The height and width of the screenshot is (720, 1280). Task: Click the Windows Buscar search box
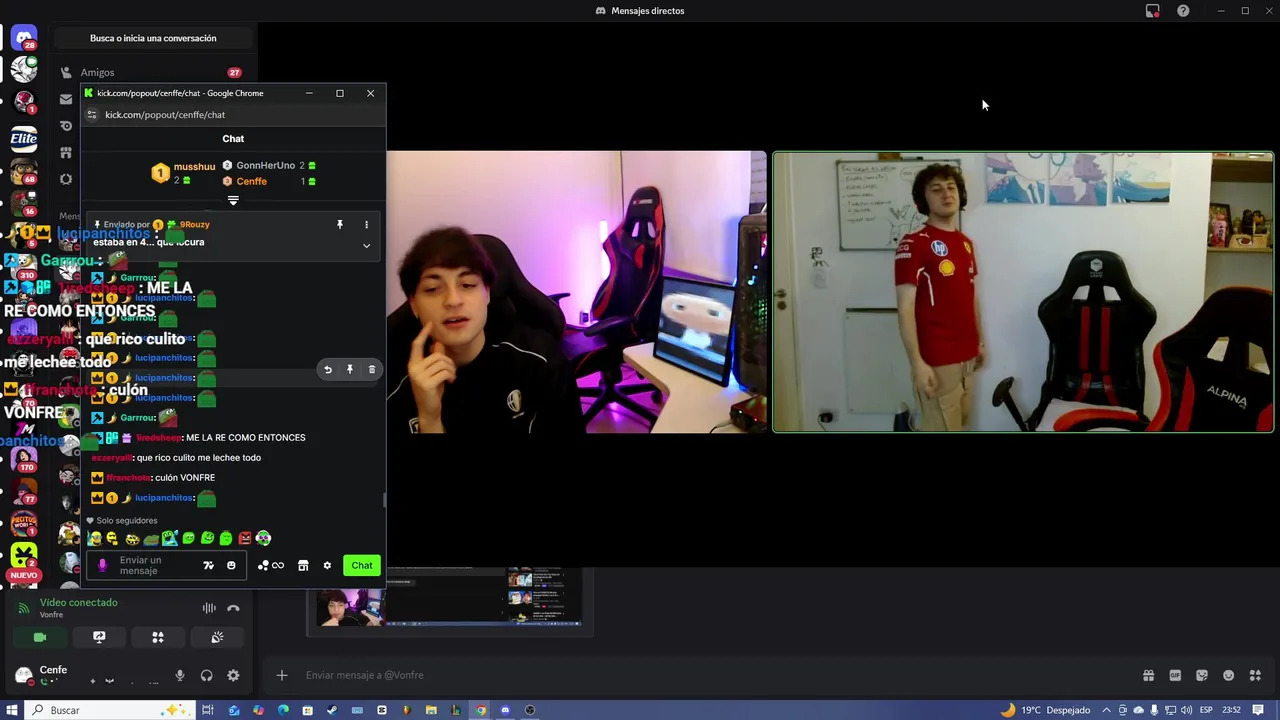(110, 710)
